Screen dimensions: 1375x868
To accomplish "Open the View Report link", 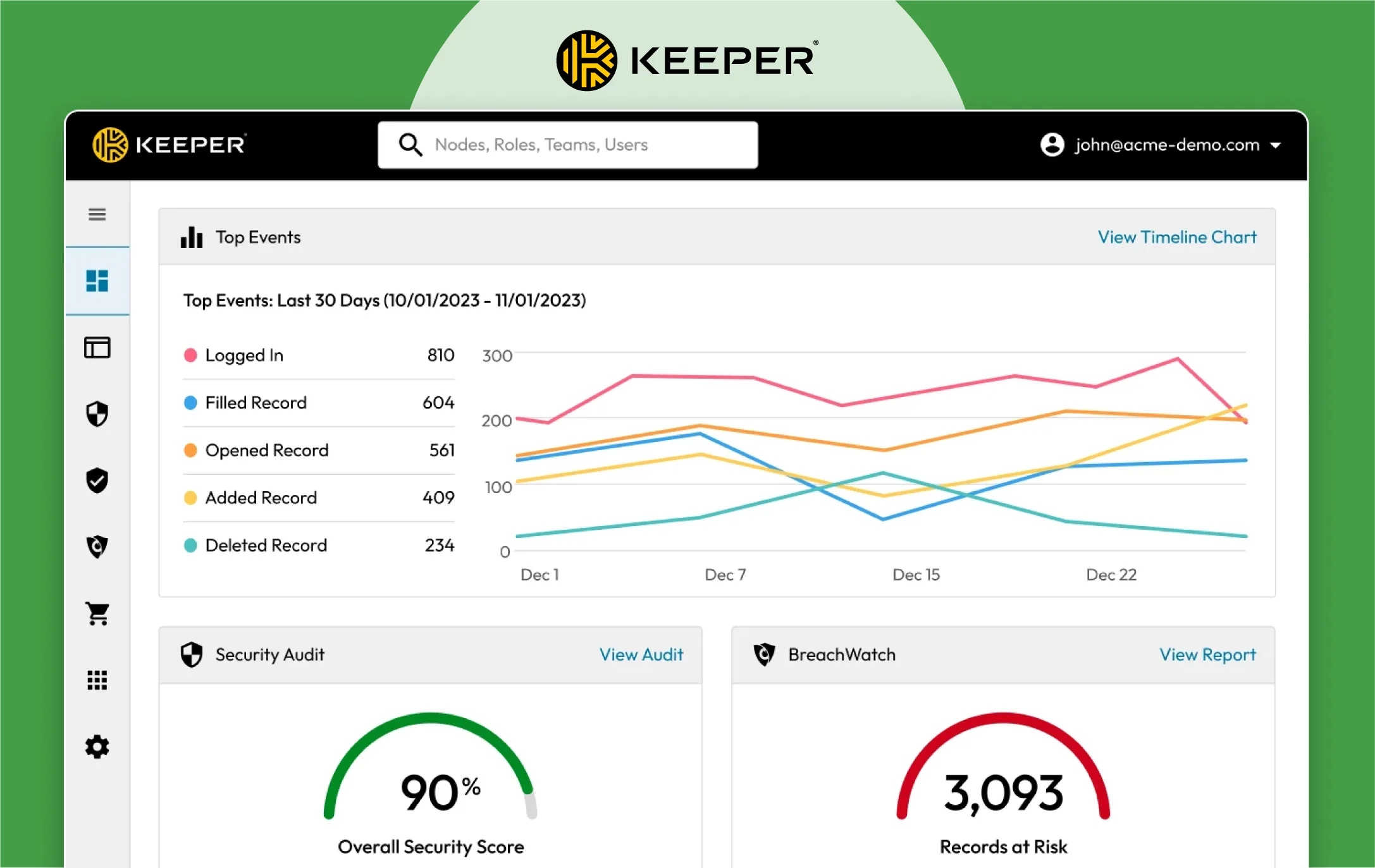I will (1207, 654).
